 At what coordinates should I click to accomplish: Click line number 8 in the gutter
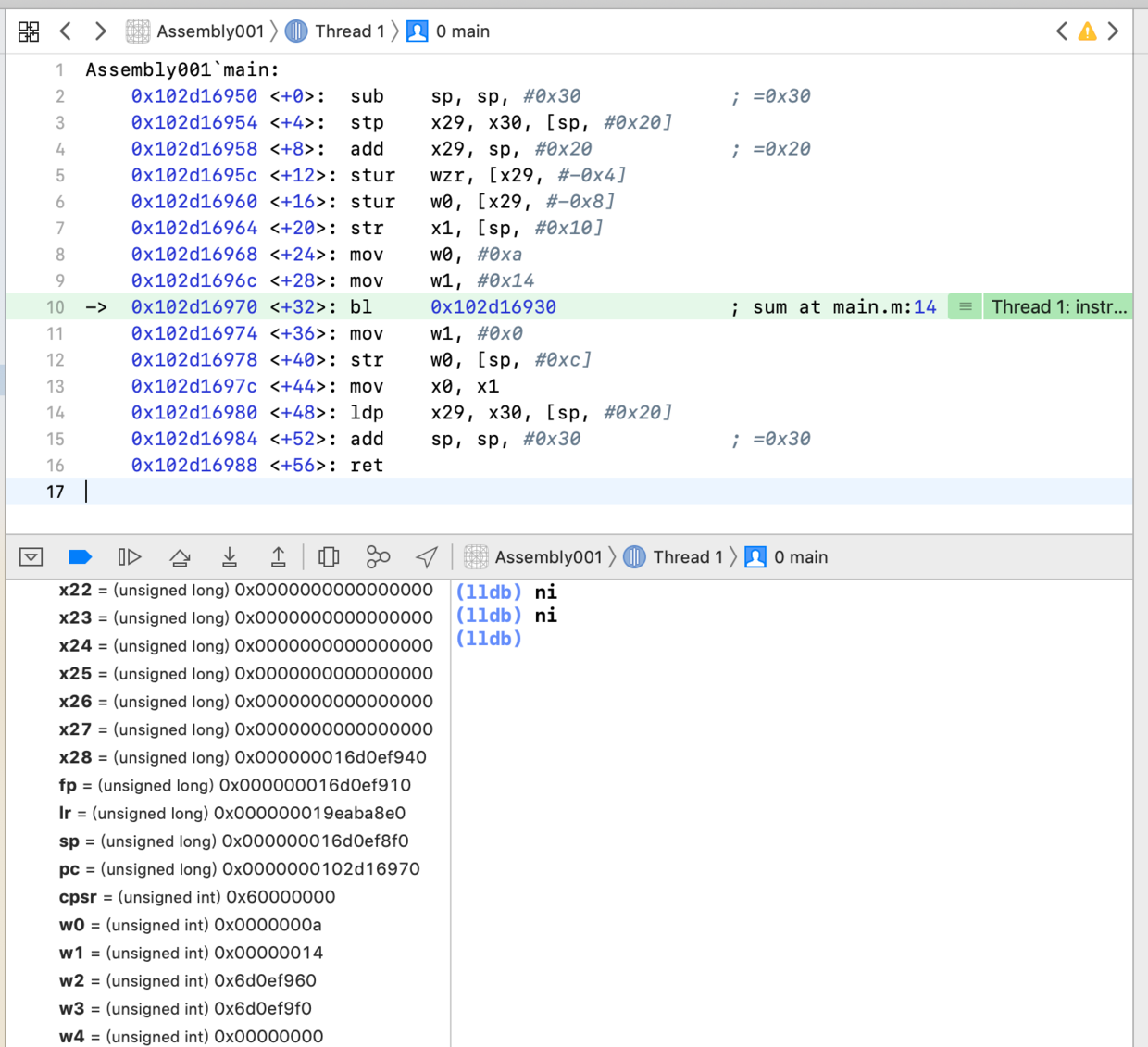click(x=60, y=255)
